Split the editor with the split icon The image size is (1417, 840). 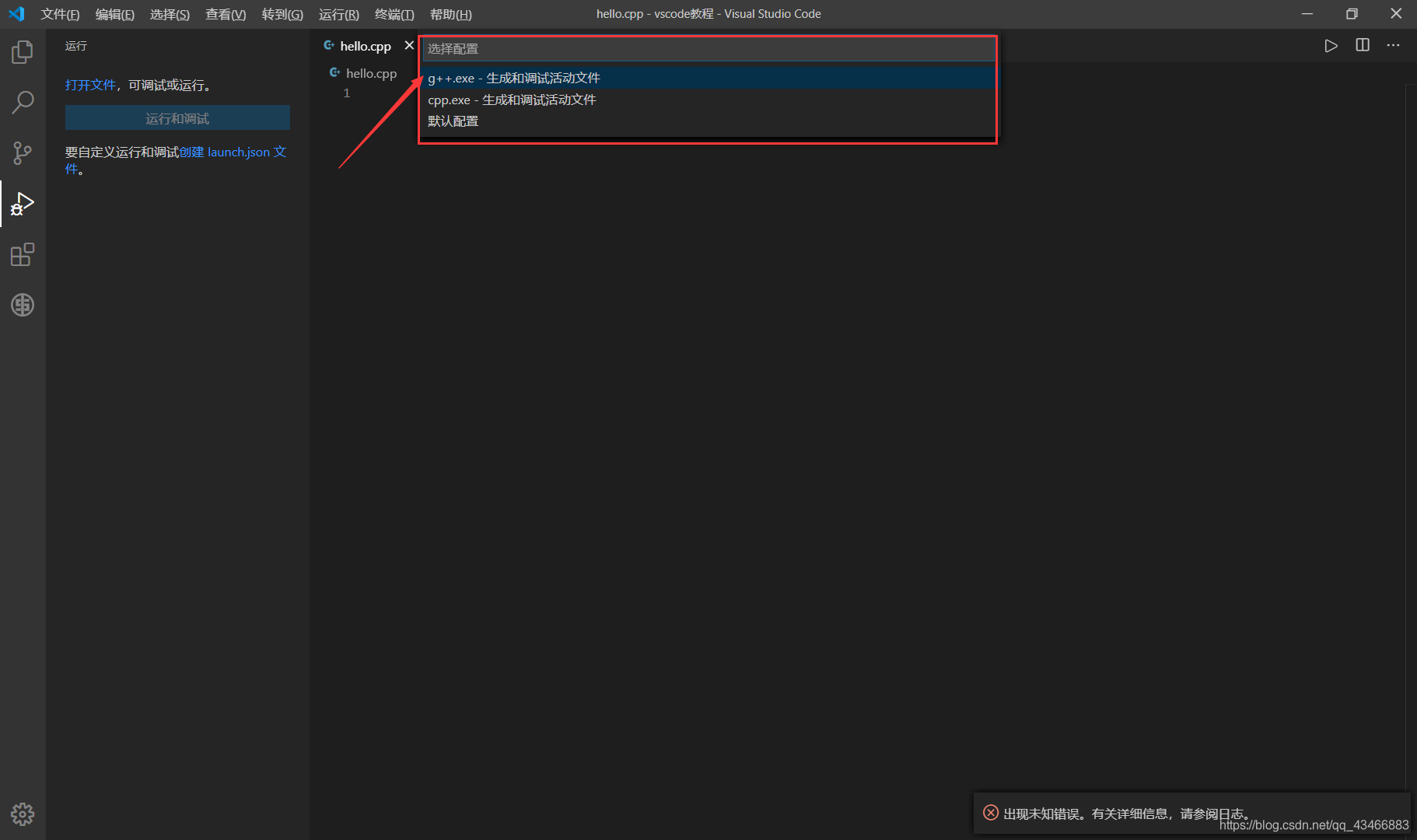point(1362,45)
